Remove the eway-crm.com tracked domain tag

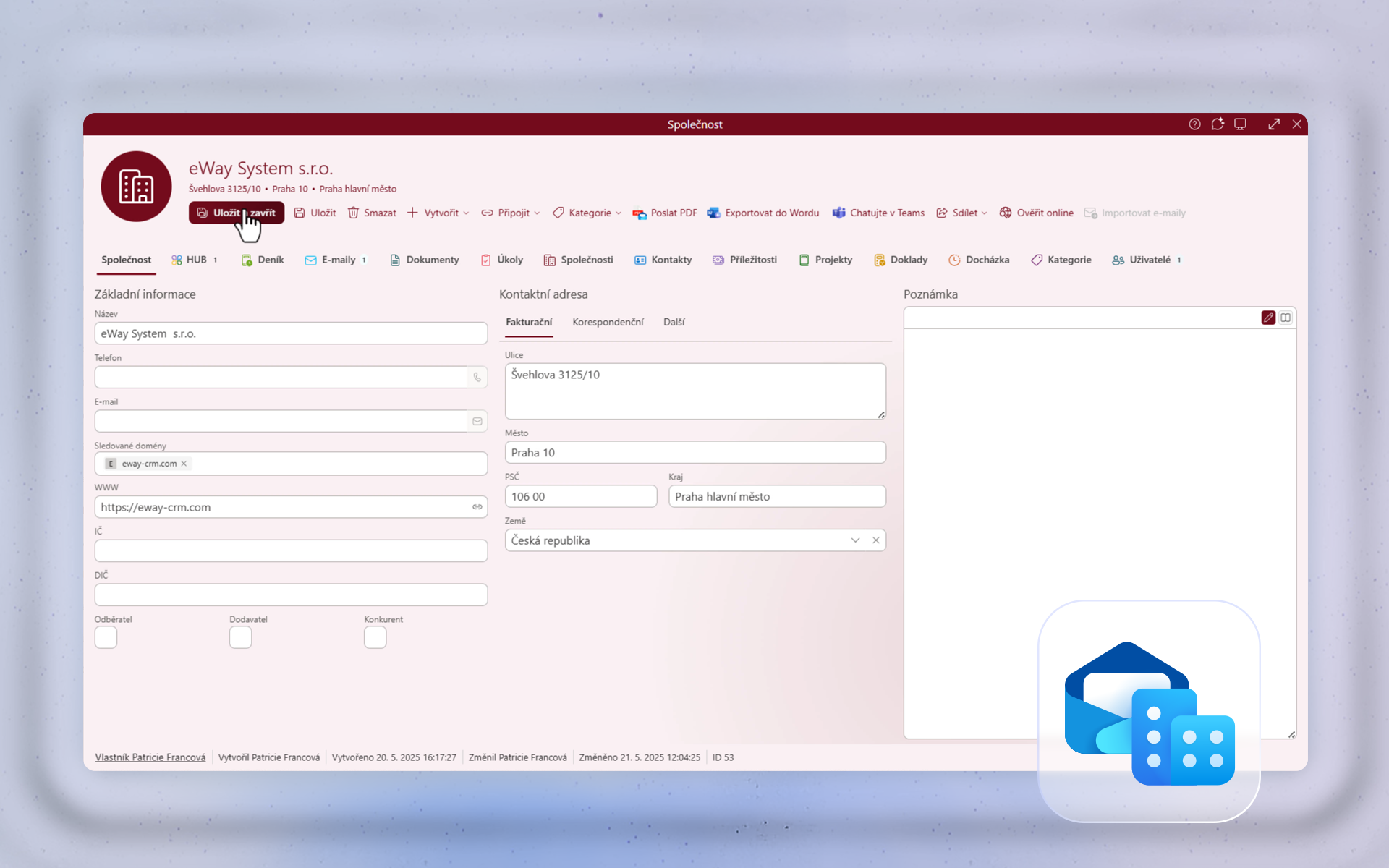click(x=184, y=464)
